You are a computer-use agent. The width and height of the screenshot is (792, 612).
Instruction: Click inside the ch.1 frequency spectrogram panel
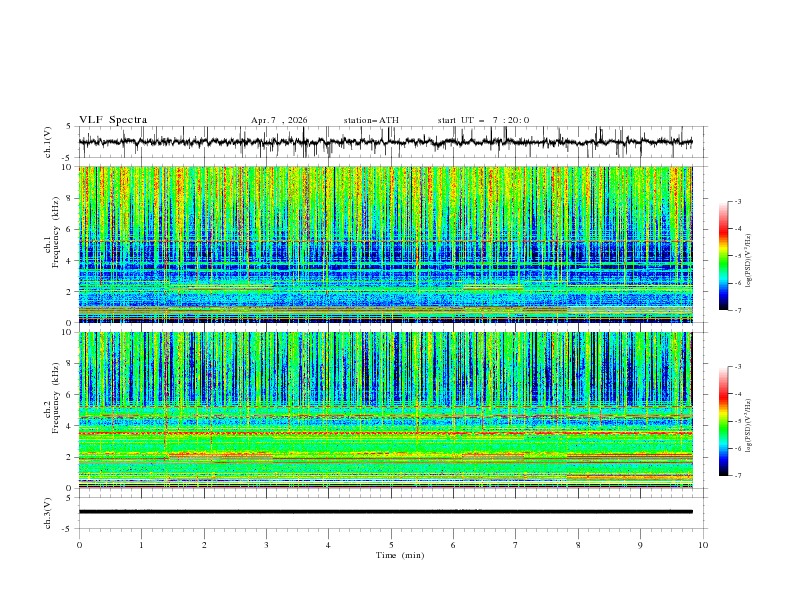pos(385,244)
